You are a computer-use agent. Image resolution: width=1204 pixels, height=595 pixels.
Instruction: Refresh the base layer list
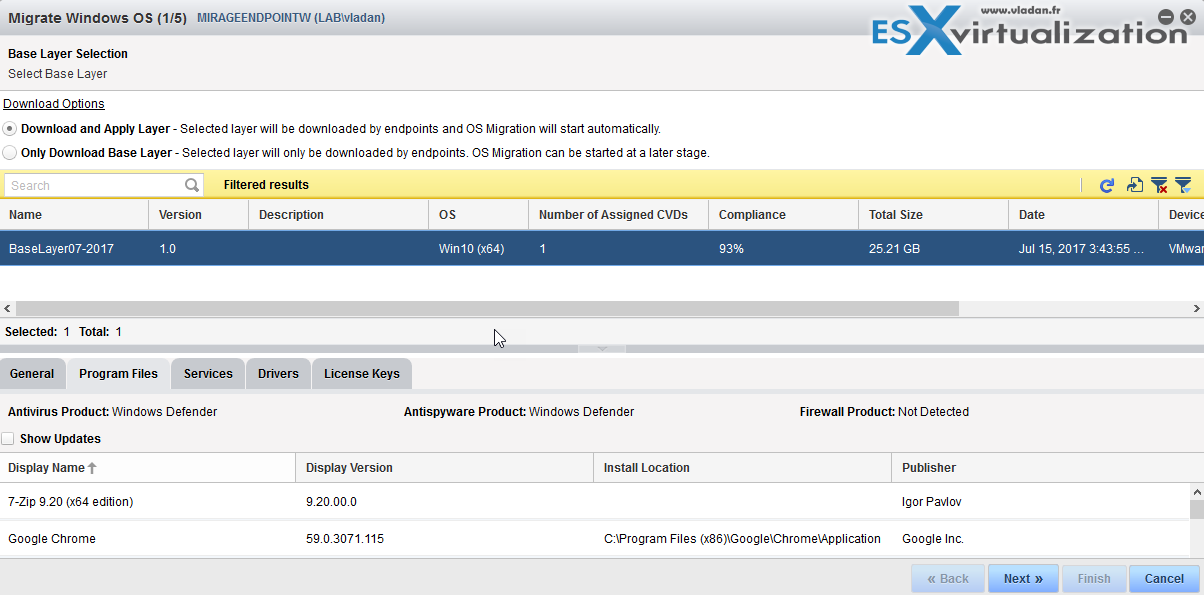tap(1107, 185)
